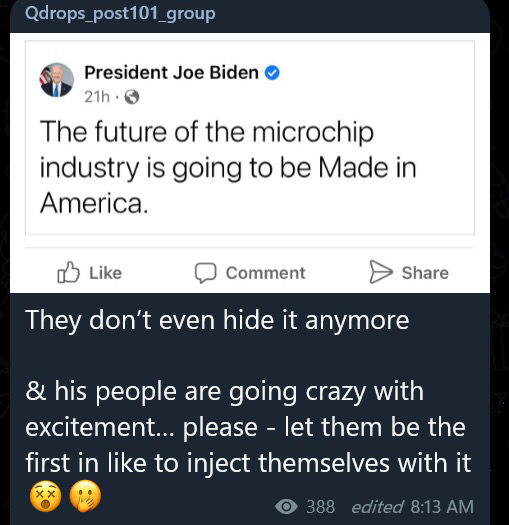Click the Comment text label
This screenshot has height=525, width=509.
[x=265, y=273]
